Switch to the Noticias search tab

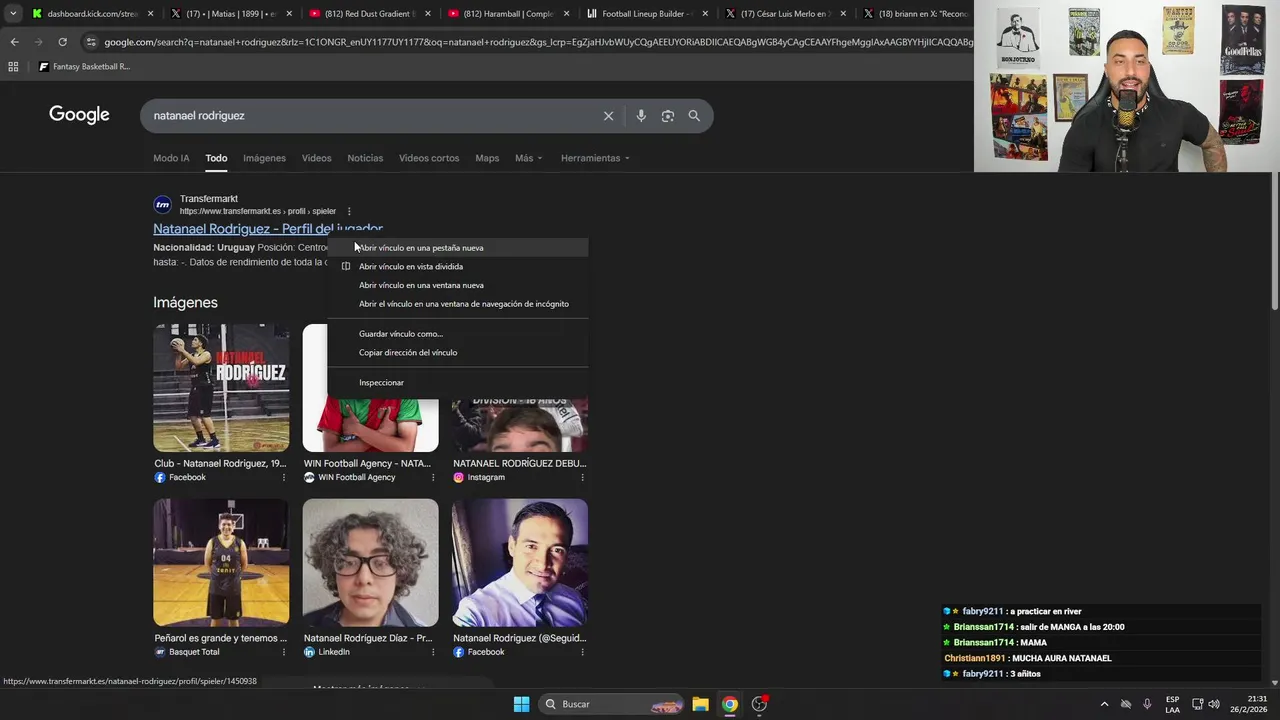[x=365, y=158]
